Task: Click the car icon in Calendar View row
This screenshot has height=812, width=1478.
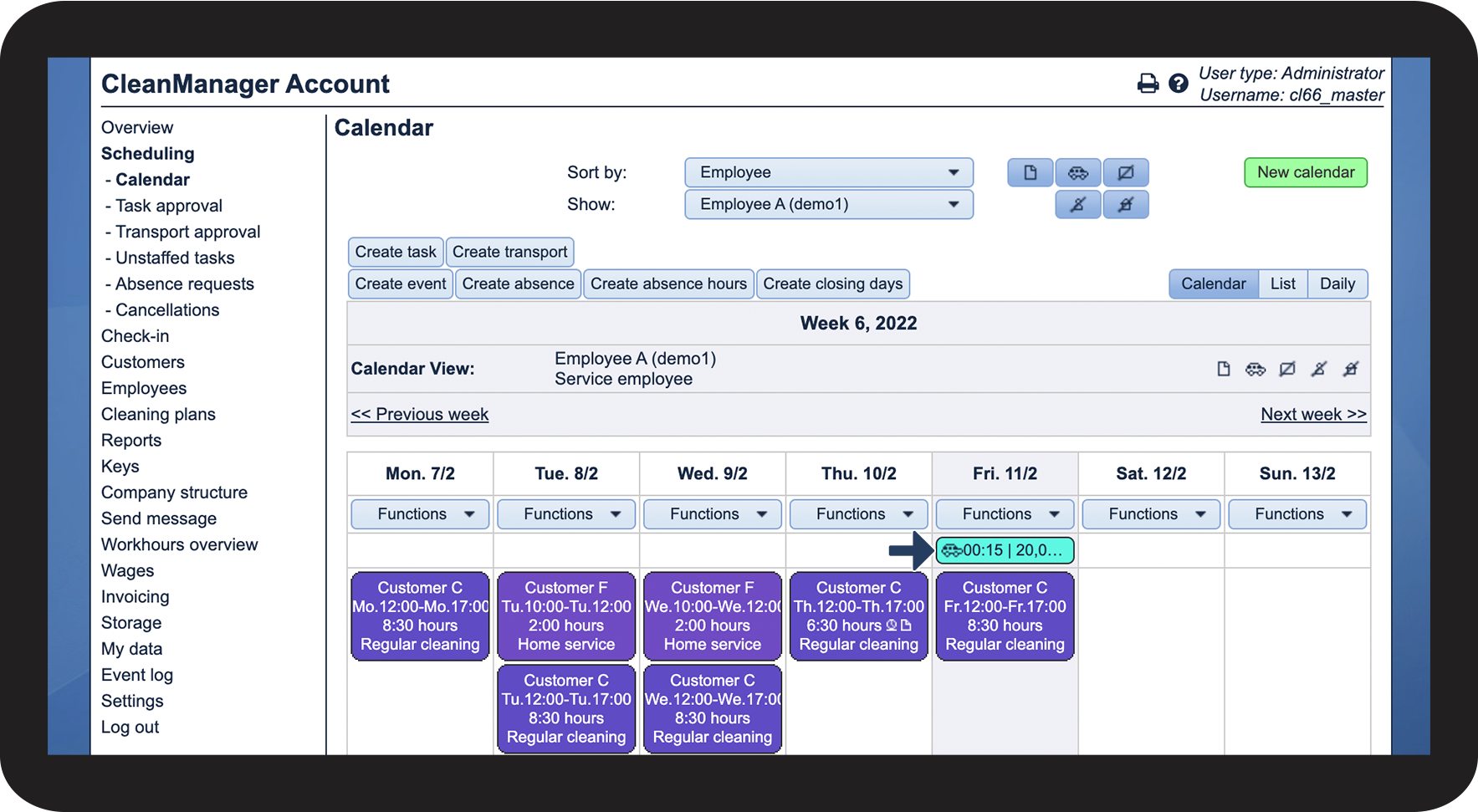Action: [x=1256, y=369]
